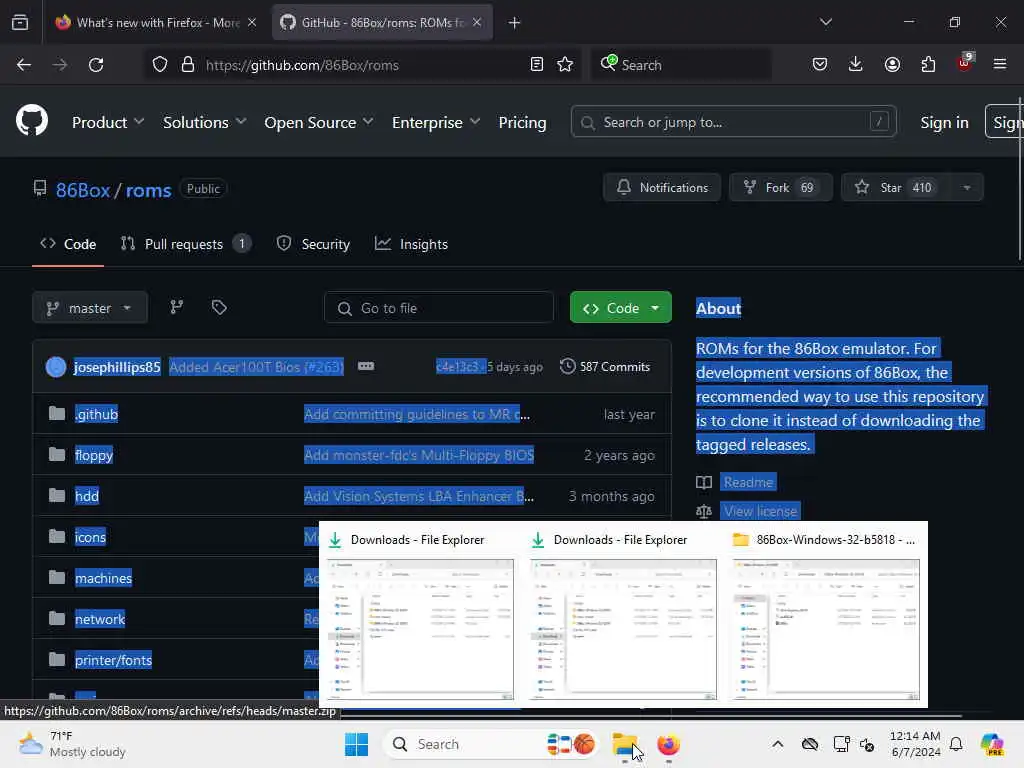
Task: Open Copilot preview icon in taskbar
Action: (x=991, y=744)
